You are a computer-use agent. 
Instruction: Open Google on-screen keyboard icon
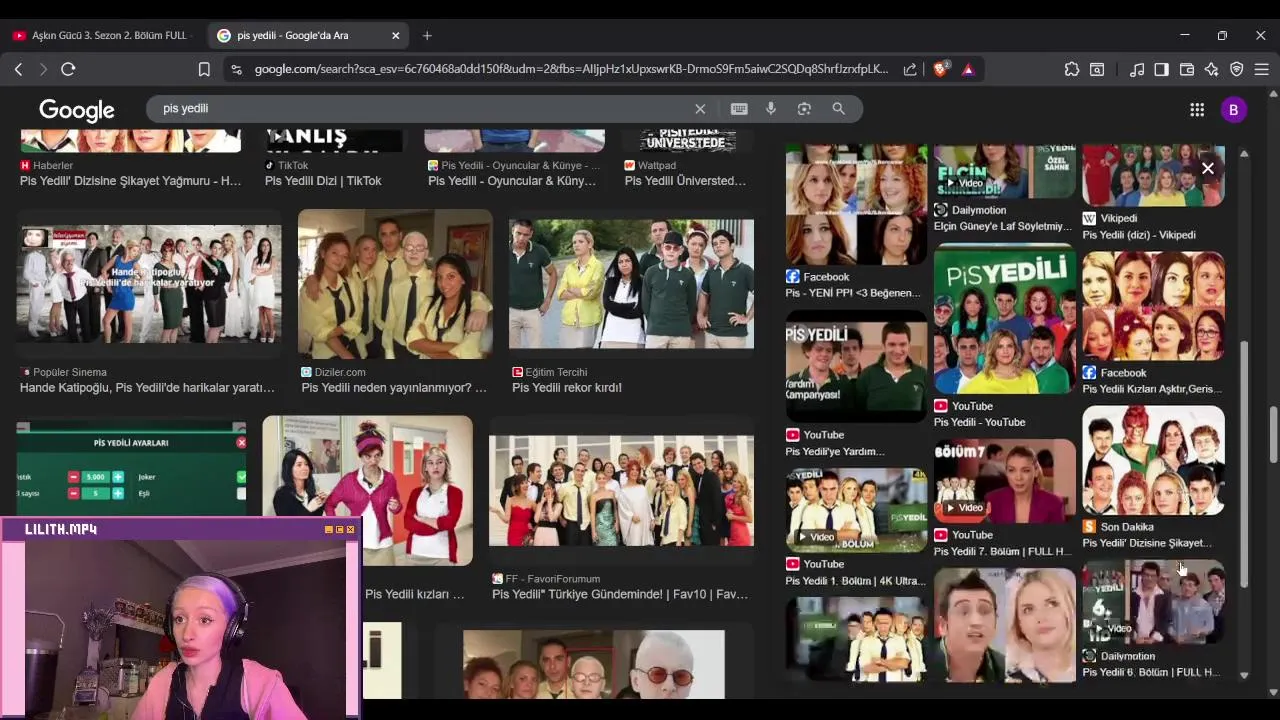click(739, 108)
